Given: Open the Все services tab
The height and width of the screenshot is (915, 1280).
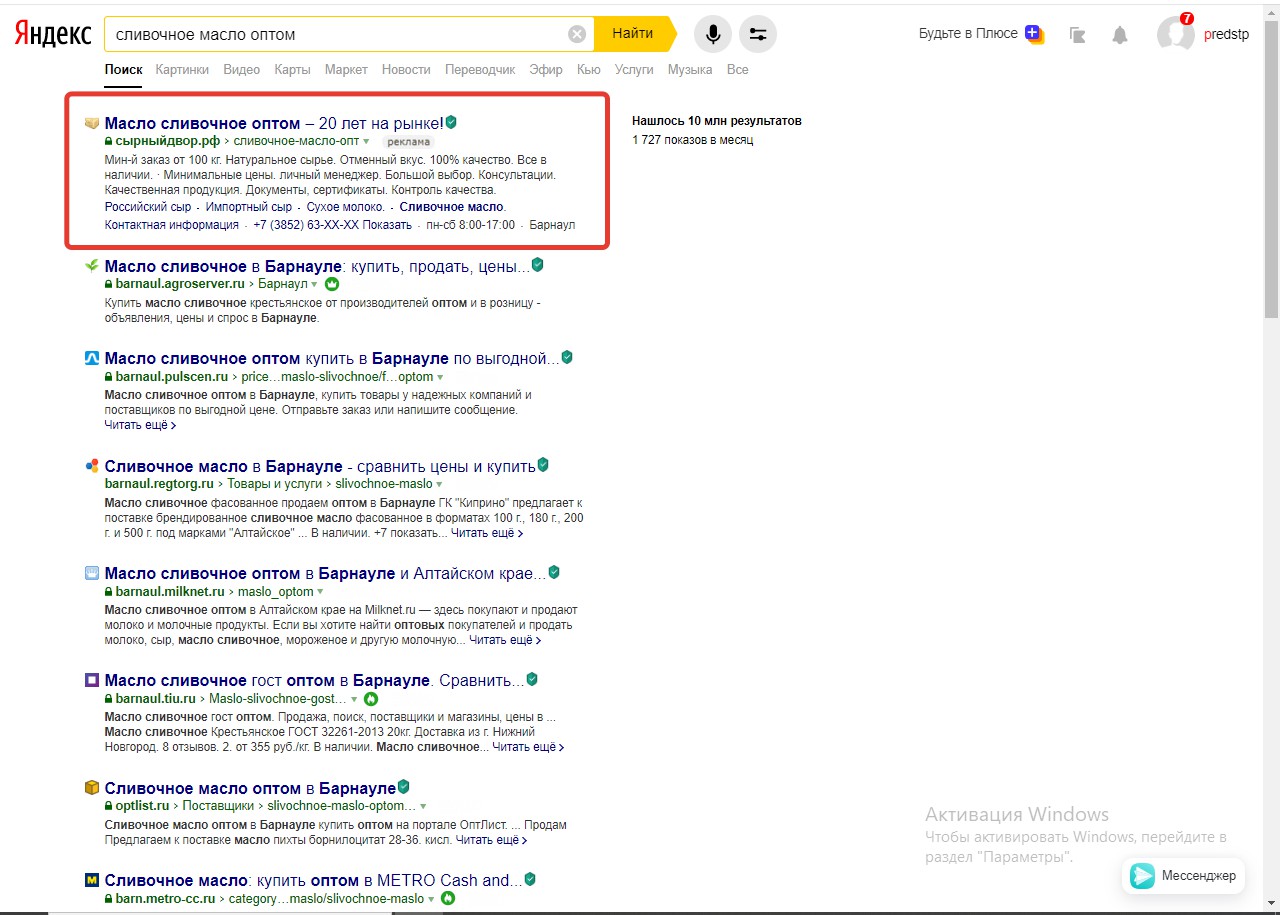Looking at the screenshot, I should pyautogui.click(x=738, y=70).
